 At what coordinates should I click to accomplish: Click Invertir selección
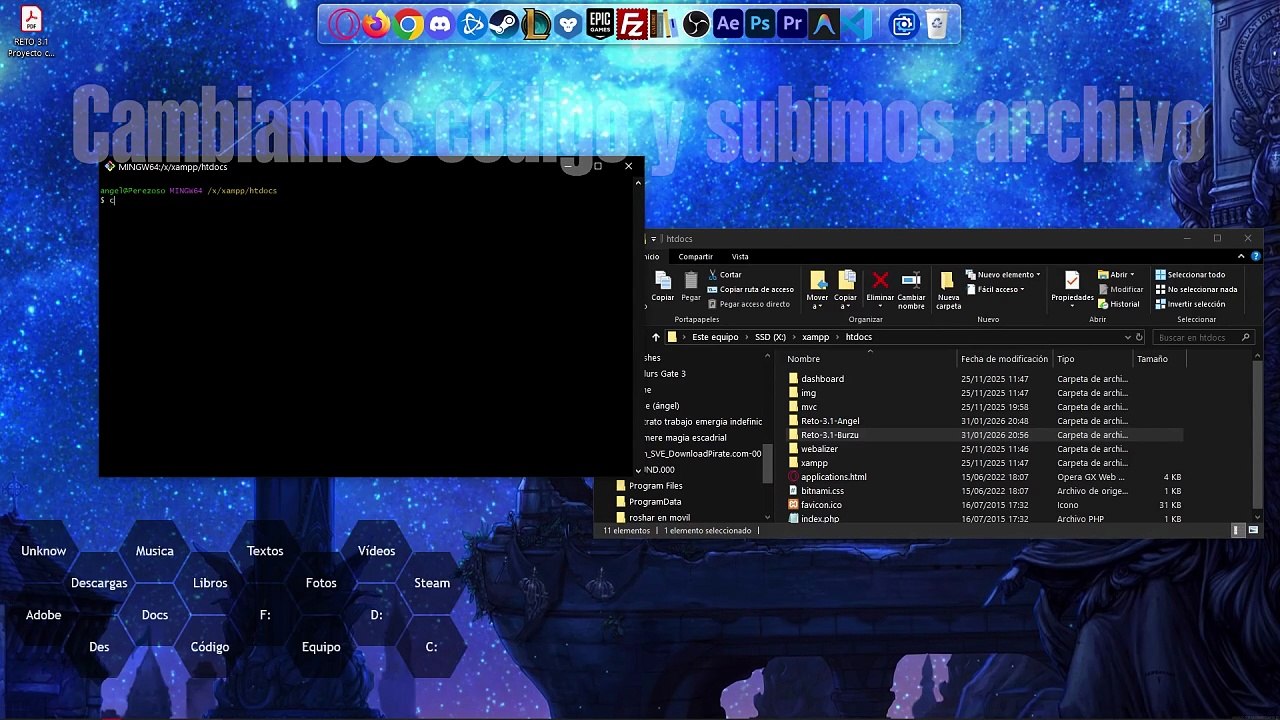1190,304
